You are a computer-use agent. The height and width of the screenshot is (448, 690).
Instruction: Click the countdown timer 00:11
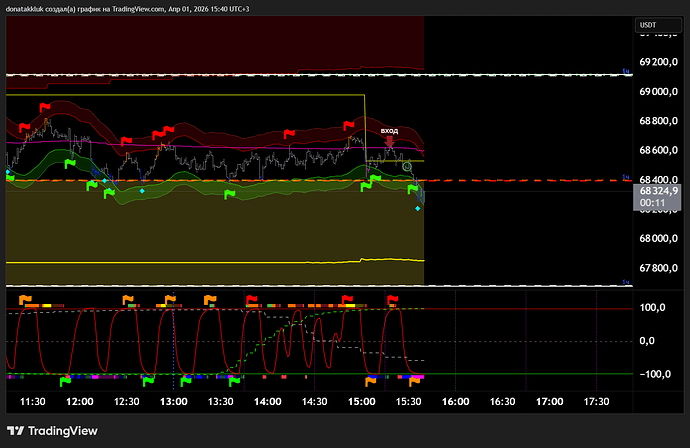(653, 203)
